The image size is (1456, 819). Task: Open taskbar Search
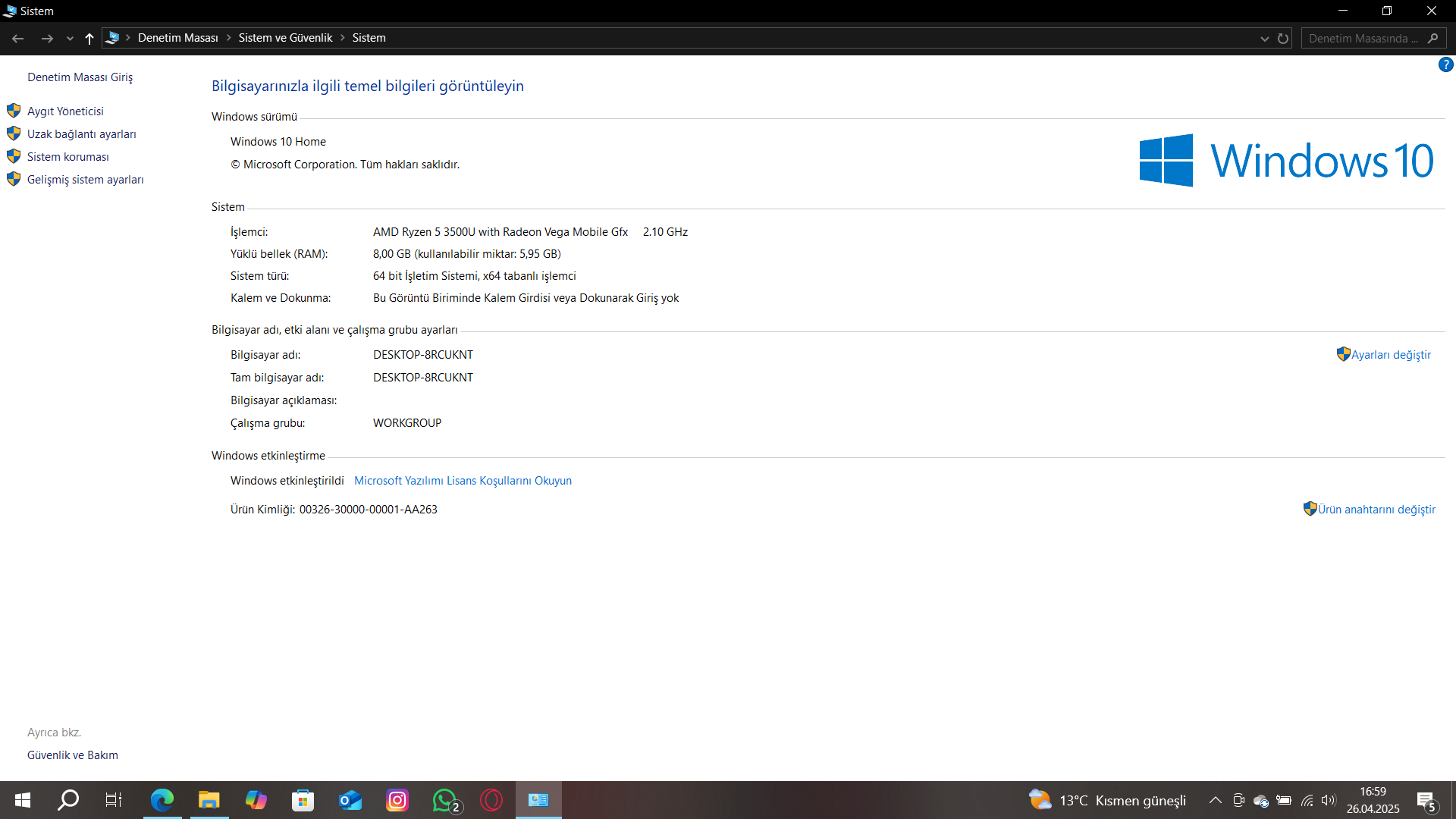[x=68, y=800]
